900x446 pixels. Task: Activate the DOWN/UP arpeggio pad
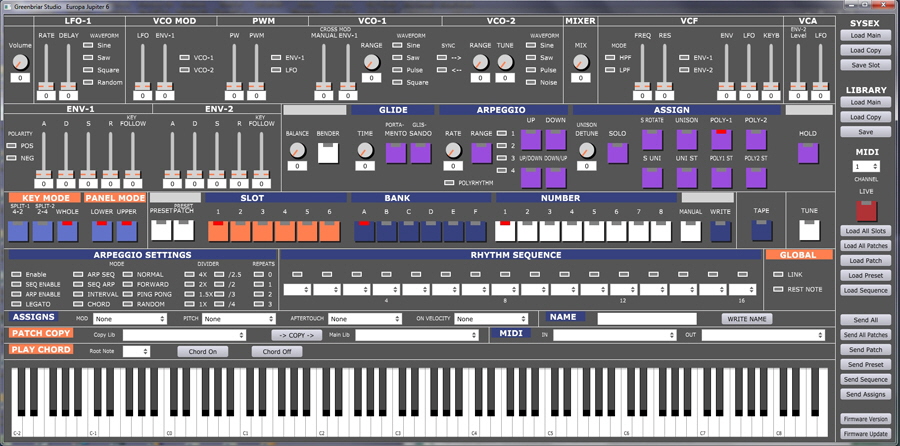pyautogui.click(x=556, y=177)
